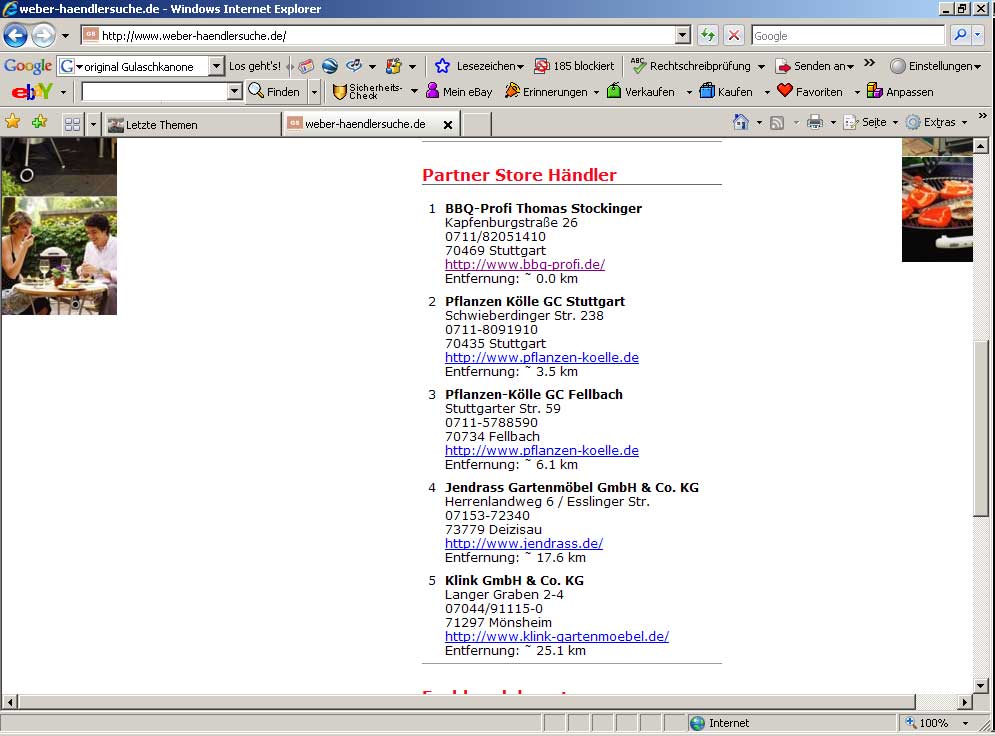Go forward with the Forward arrow button
The image size is (995, 736).
[43, 36]
